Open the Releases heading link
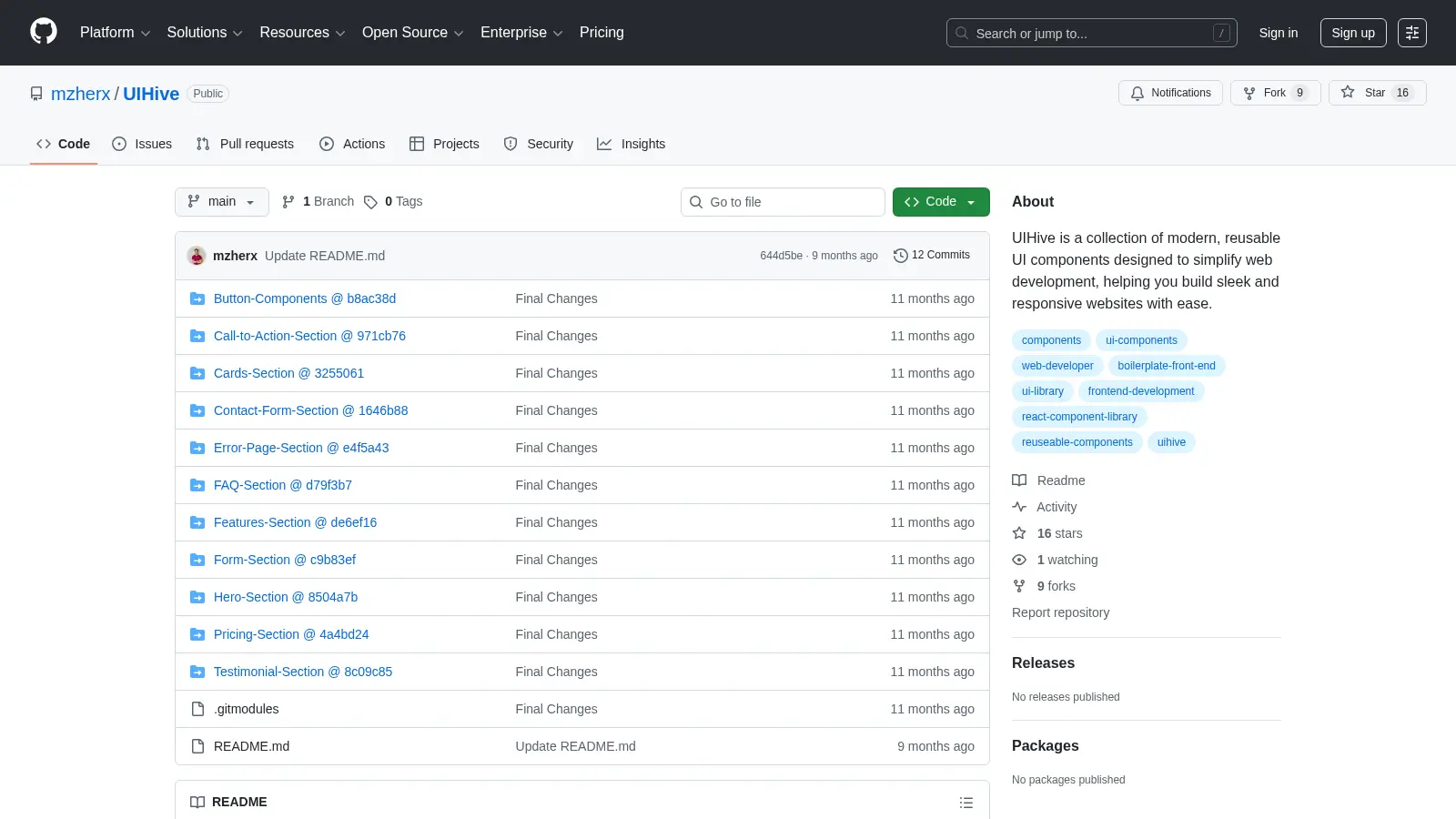 tap(1043, 663)
